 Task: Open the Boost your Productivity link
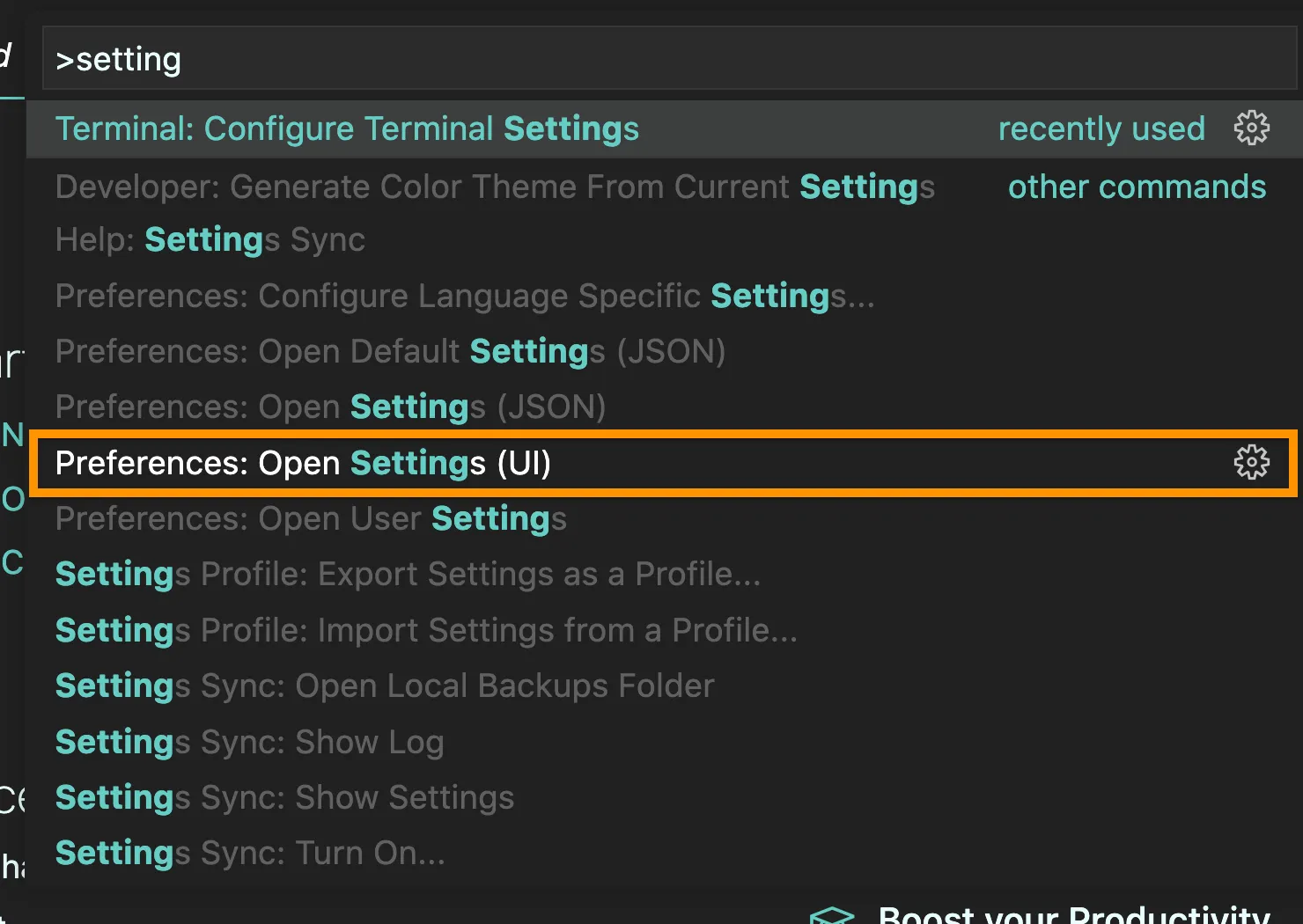pos(1074,915)
